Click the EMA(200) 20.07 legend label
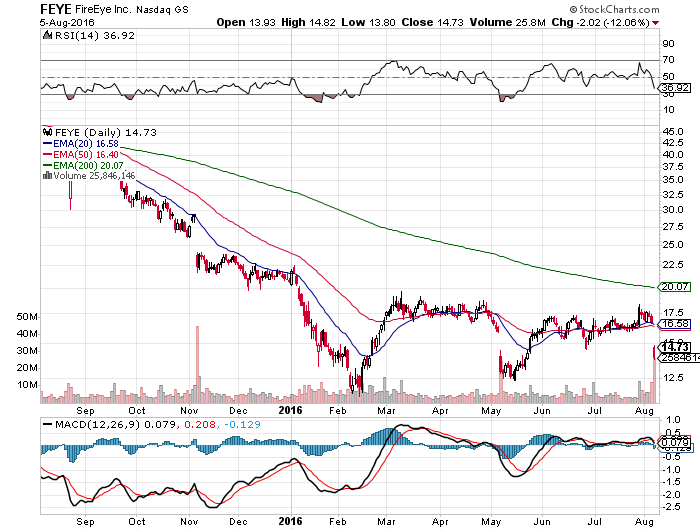 88,166
